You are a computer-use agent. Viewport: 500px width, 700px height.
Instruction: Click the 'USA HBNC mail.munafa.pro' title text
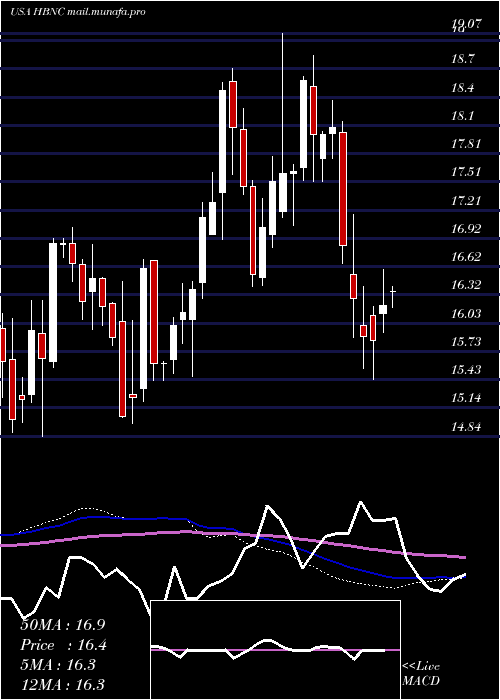click(x=78, y=12)
